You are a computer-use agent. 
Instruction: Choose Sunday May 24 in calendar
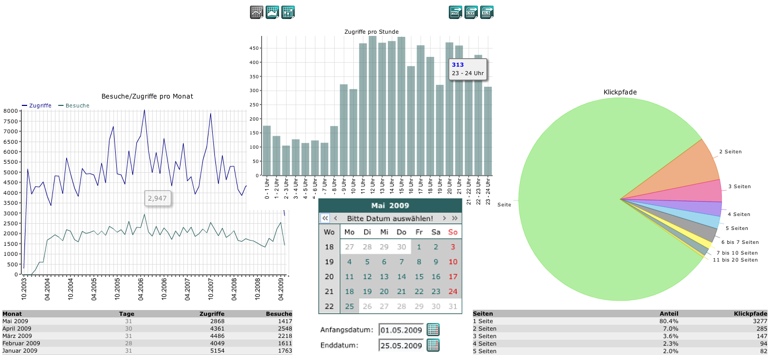pyautogui.click(x=453, y=291)
